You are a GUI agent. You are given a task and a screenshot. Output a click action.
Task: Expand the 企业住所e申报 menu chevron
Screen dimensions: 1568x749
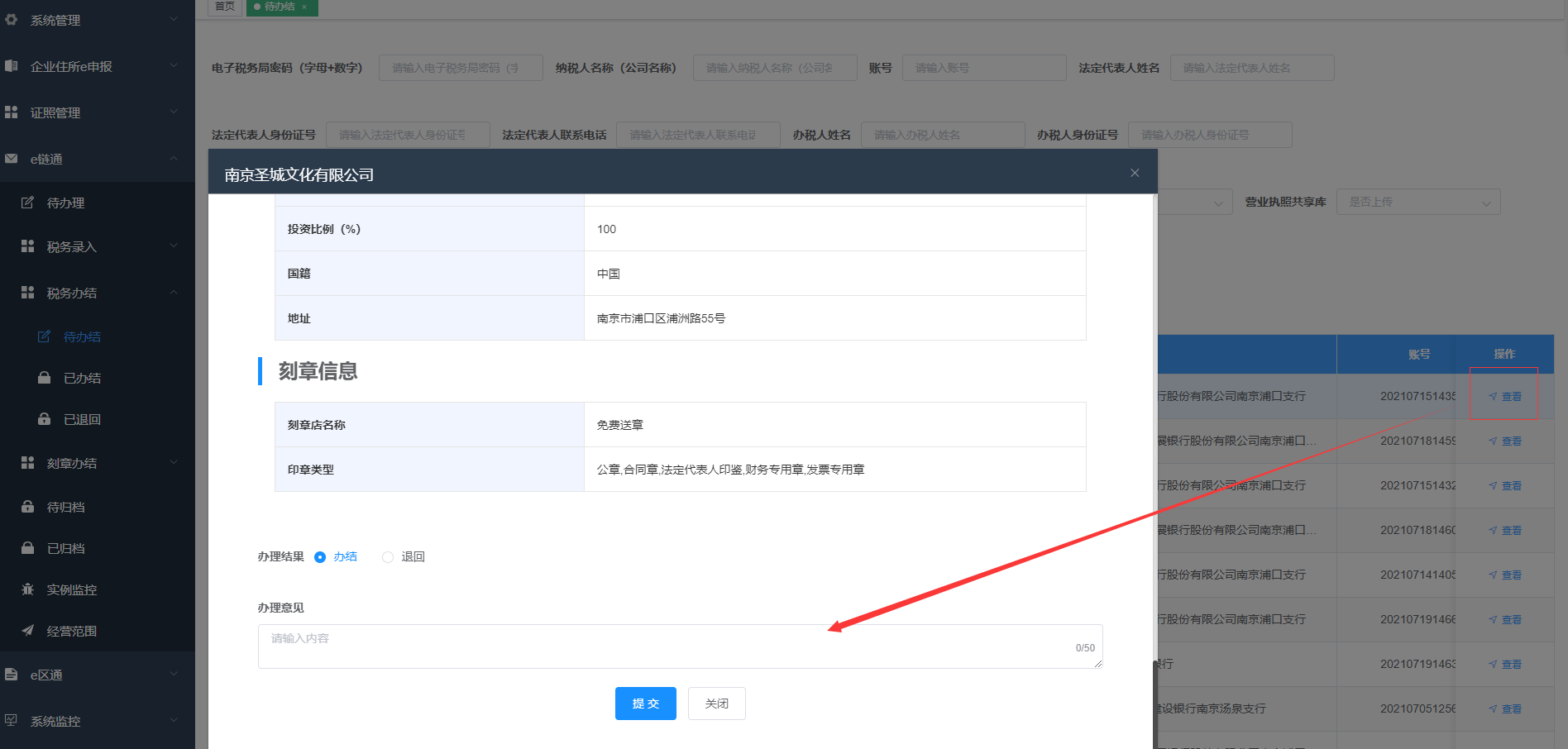point(174,65)
